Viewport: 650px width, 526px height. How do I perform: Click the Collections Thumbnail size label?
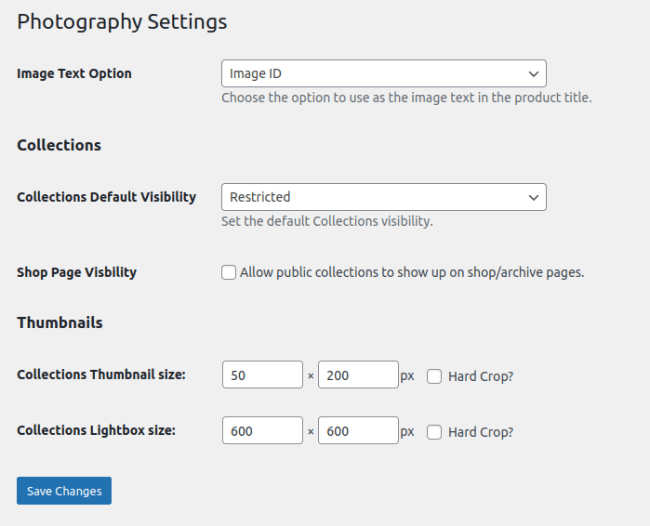101,375
